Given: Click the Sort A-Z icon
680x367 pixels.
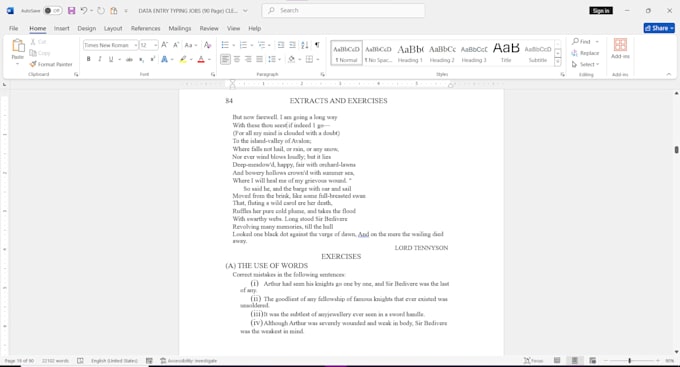Looking at the screenshot, I should pyautogui.click(x=305, y=45).
